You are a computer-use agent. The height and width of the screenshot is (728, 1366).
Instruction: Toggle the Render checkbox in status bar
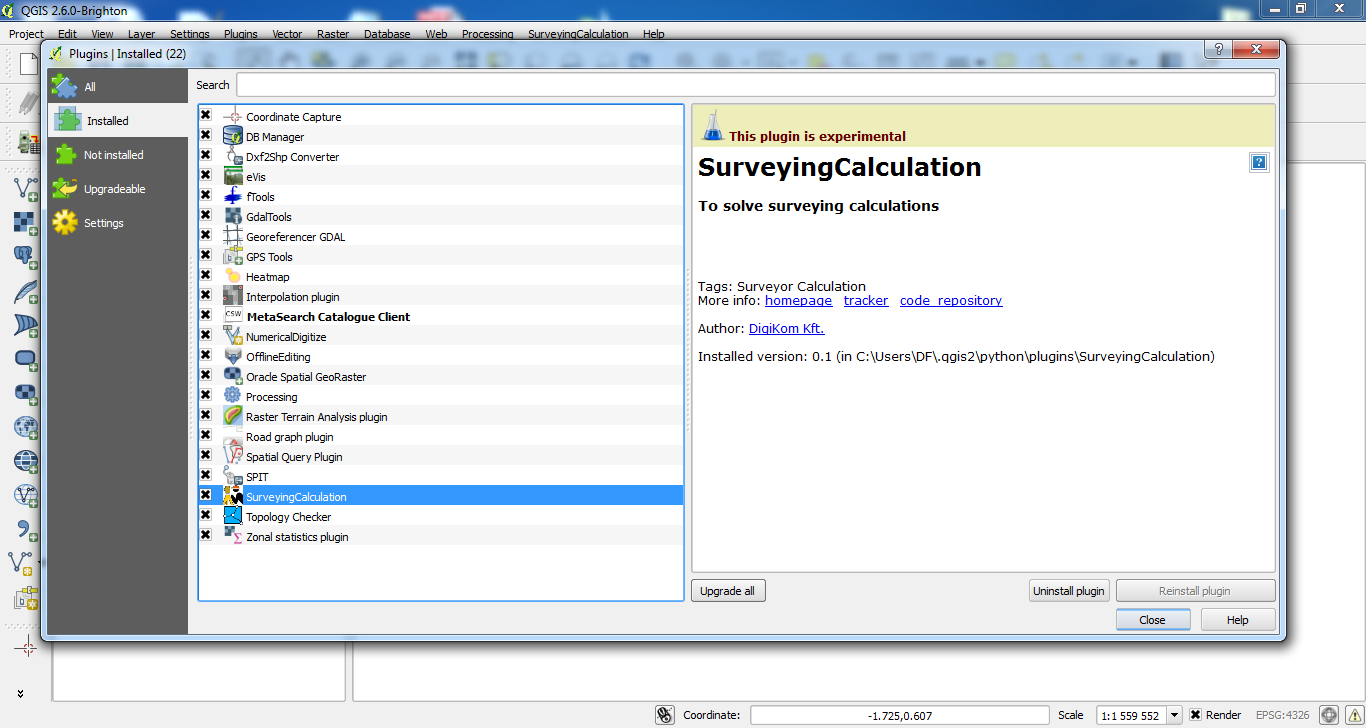pyautogui.click(x=1196, y=715)
